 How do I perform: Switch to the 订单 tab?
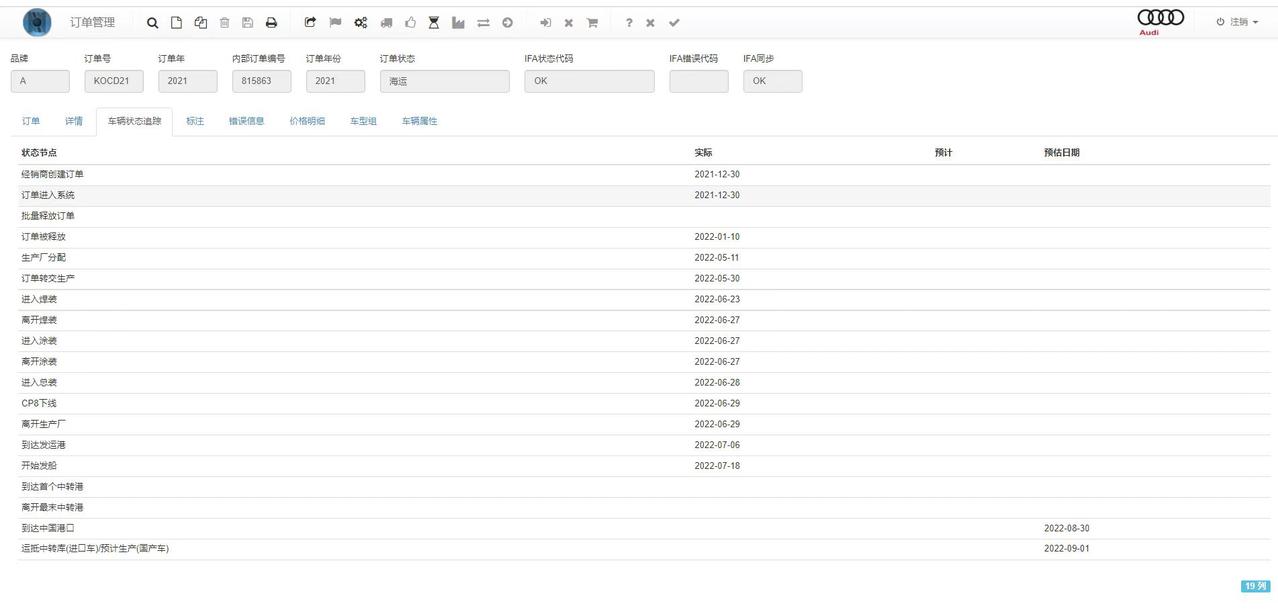31,121
